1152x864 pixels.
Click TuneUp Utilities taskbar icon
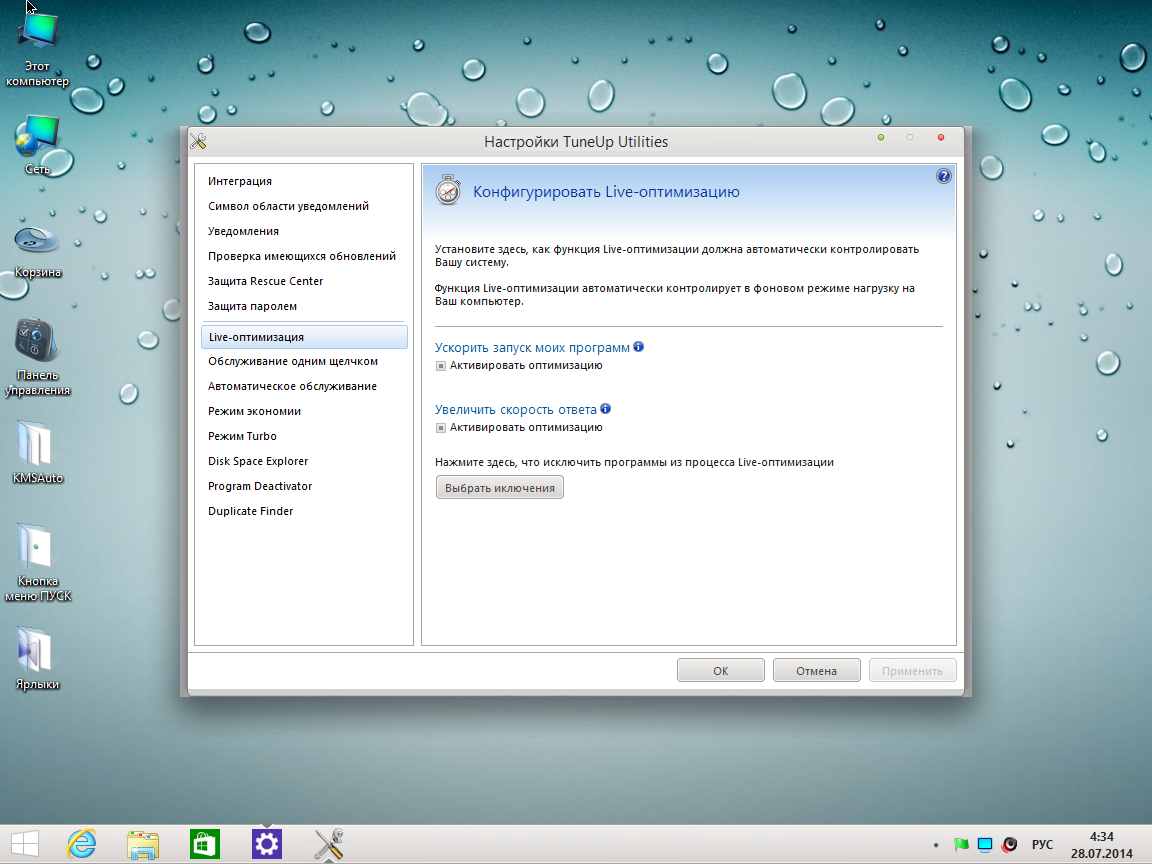[x=328, y=844]
